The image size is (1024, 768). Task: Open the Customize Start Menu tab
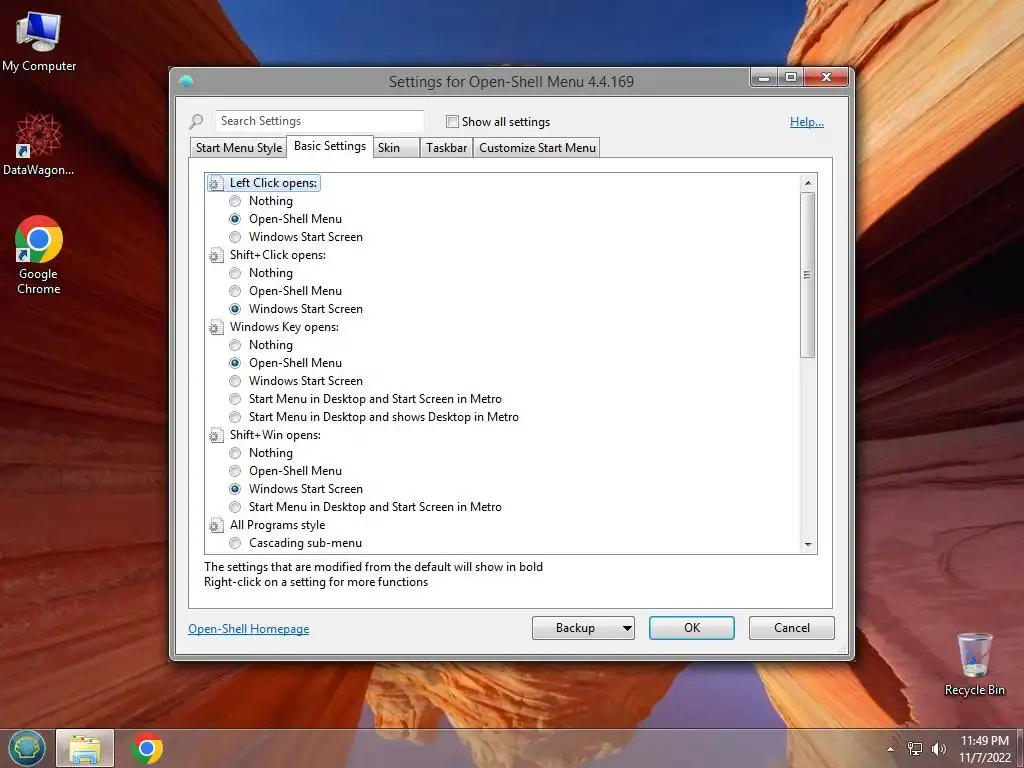[537, 148]
